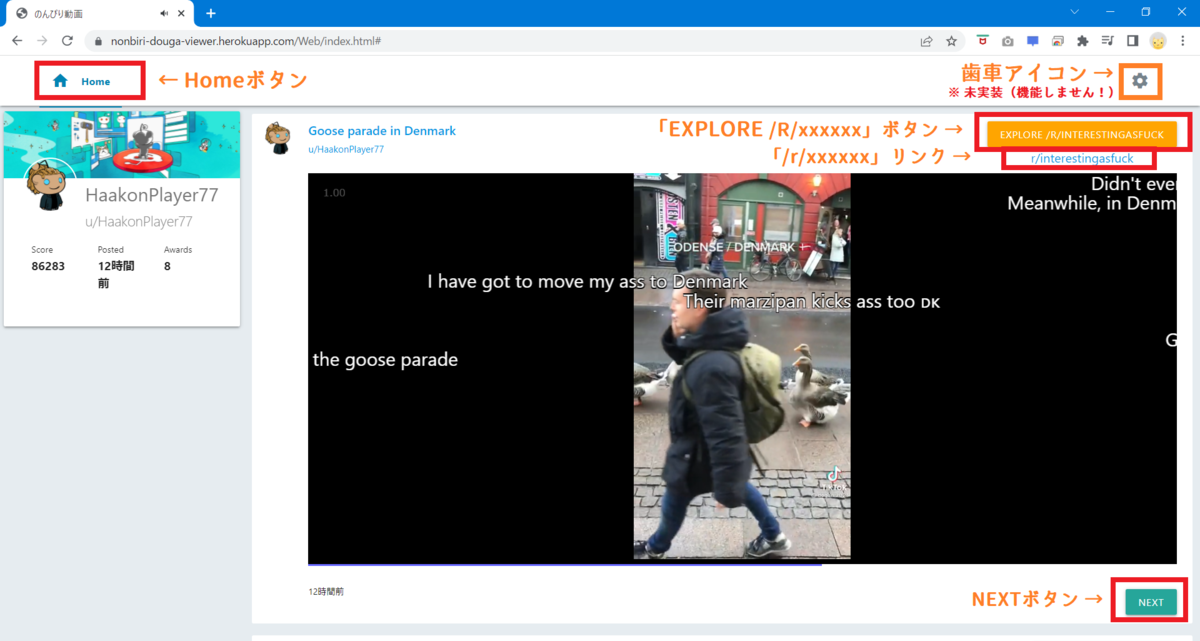Click the Home house icon
The height and width of the screenshot is (641, 1200).
[61, 81]
